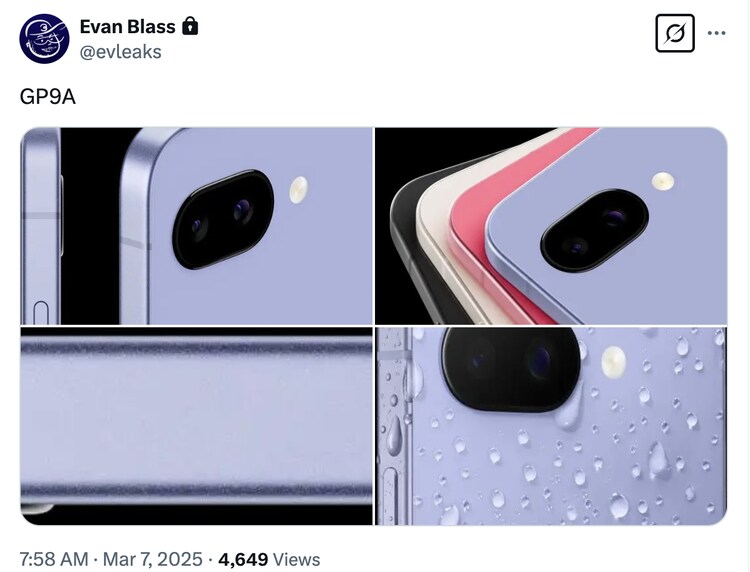The height and width of the screenshot is (572, 750).
Task: Click the camera bar in the first photo
Action: coord(223,219)
